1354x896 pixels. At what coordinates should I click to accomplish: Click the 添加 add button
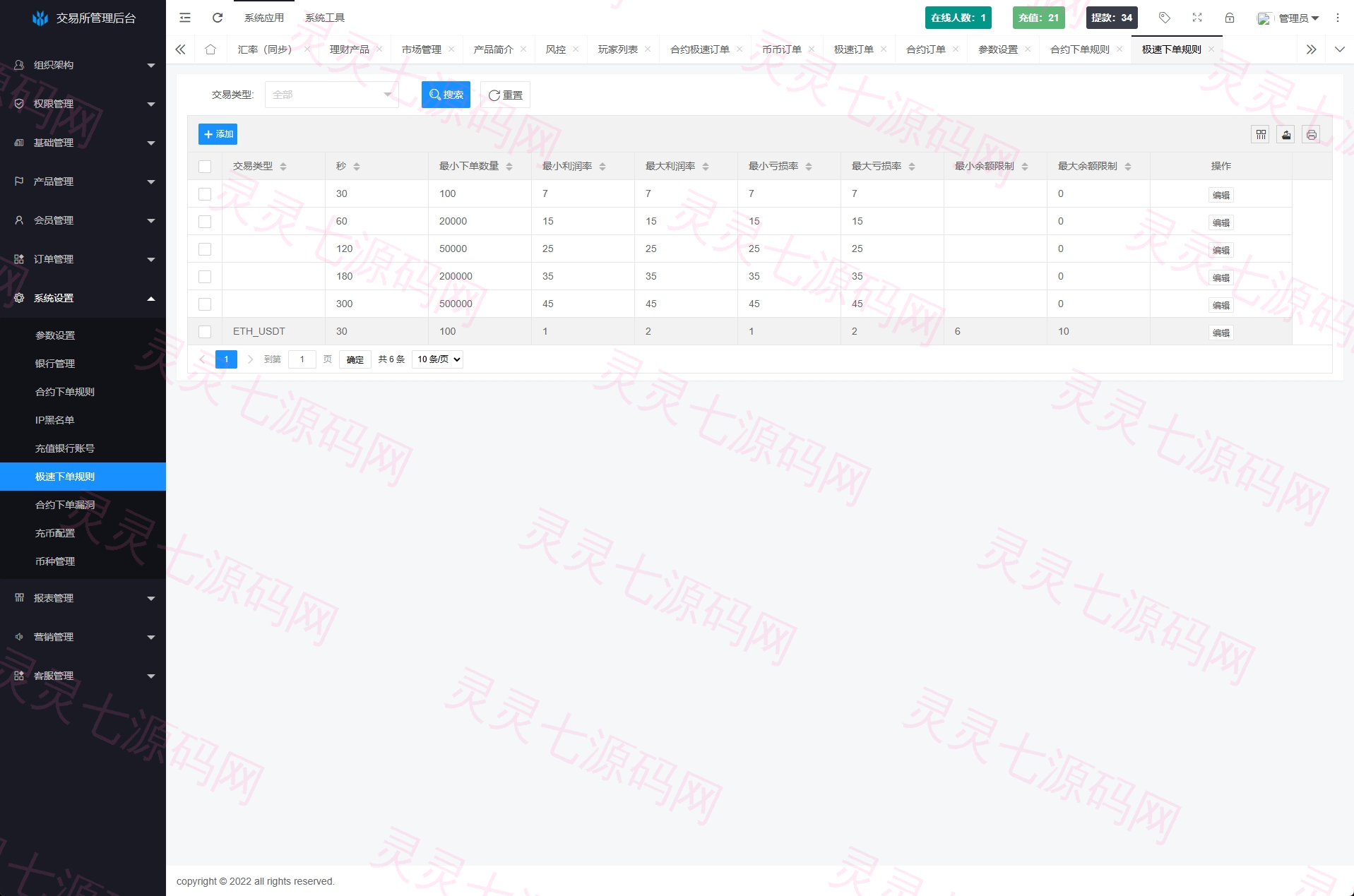tap(218, 134)
